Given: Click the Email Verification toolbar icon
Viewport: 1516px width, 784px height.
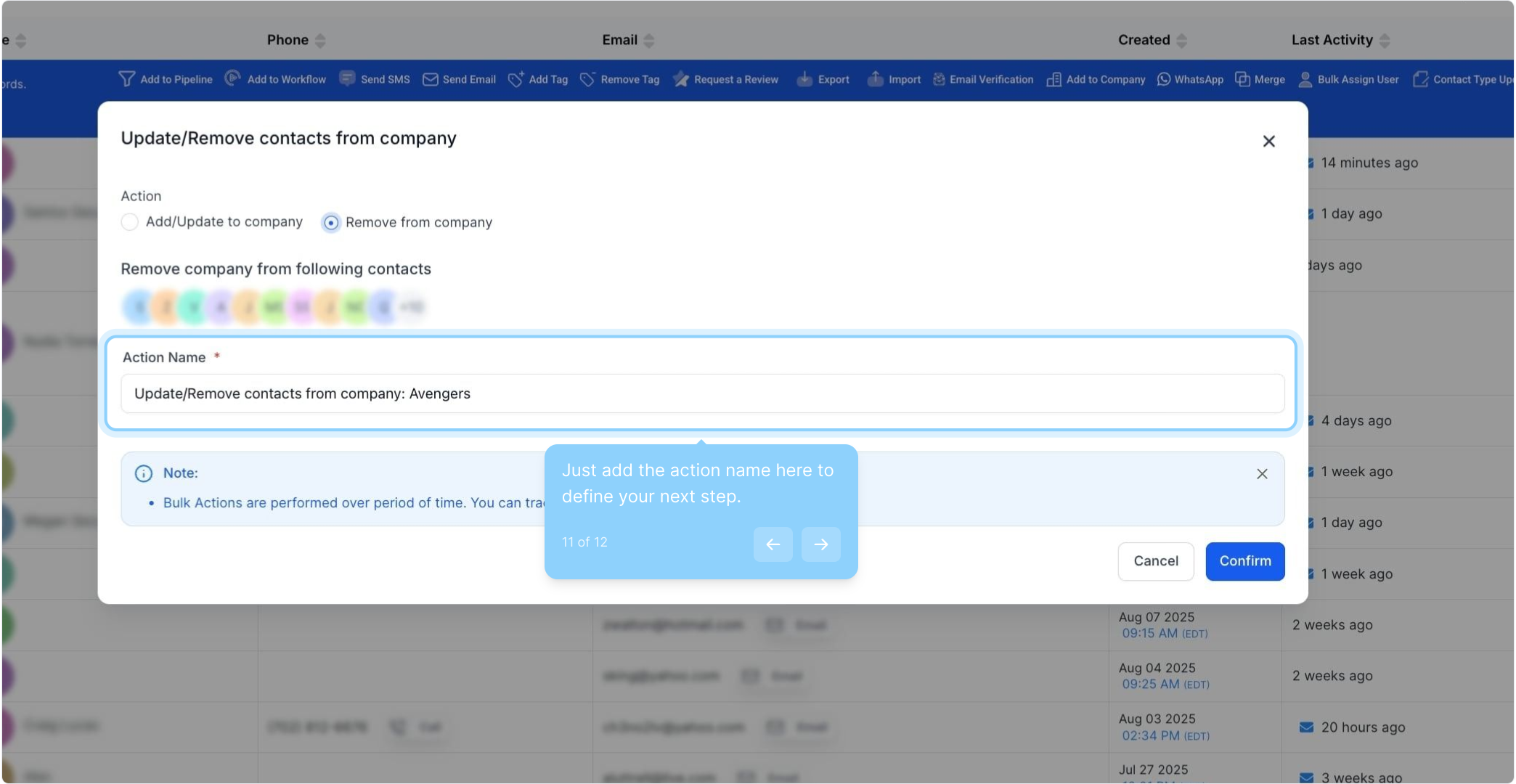Looking at the screenshot, I should coord(939,79).
